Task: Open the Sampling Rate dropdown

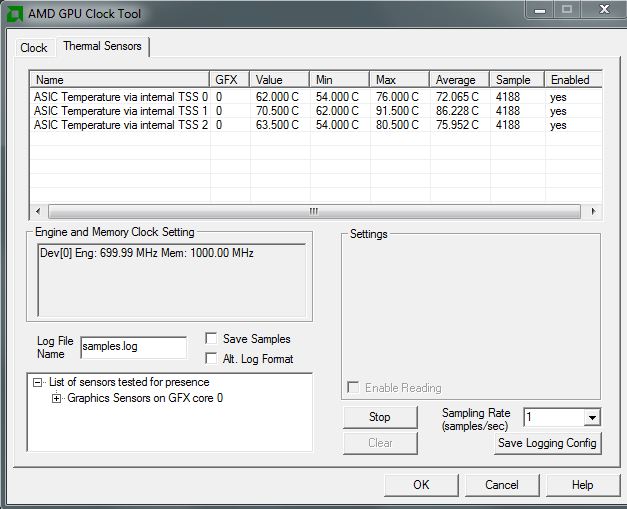Action: [x=592, y=418]
